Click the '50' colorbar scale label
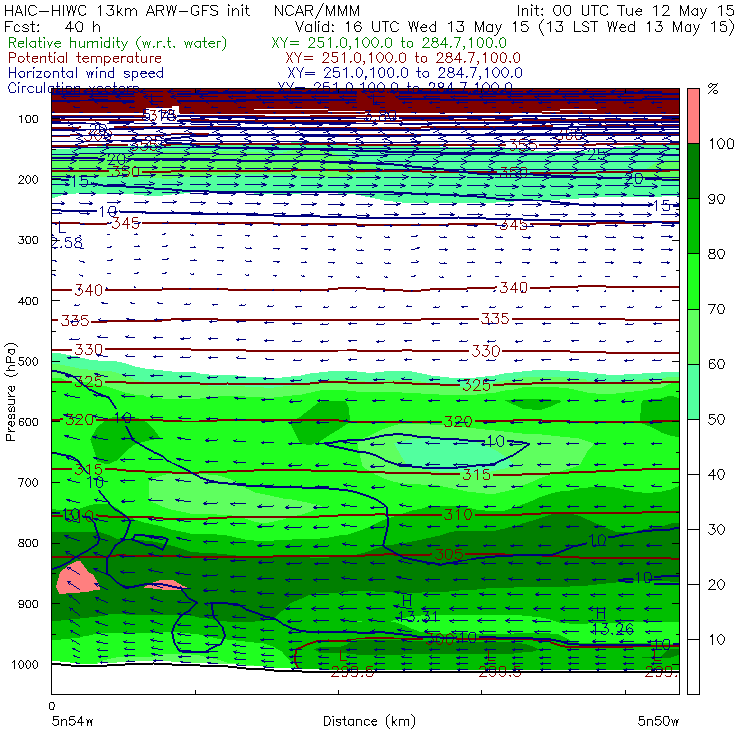 click(716, 419)
